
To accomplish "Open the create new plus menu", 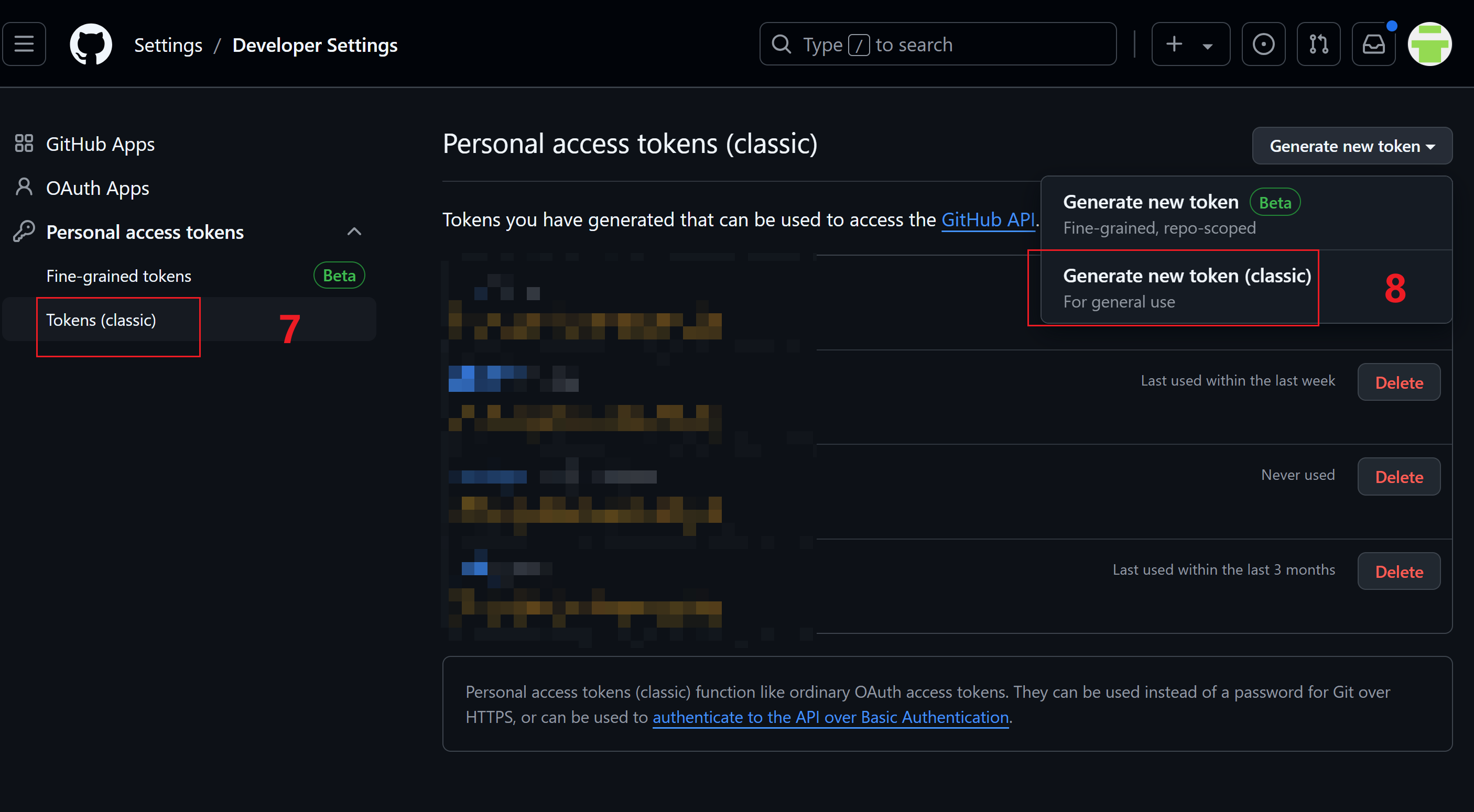I will [x=1191, y=44].
